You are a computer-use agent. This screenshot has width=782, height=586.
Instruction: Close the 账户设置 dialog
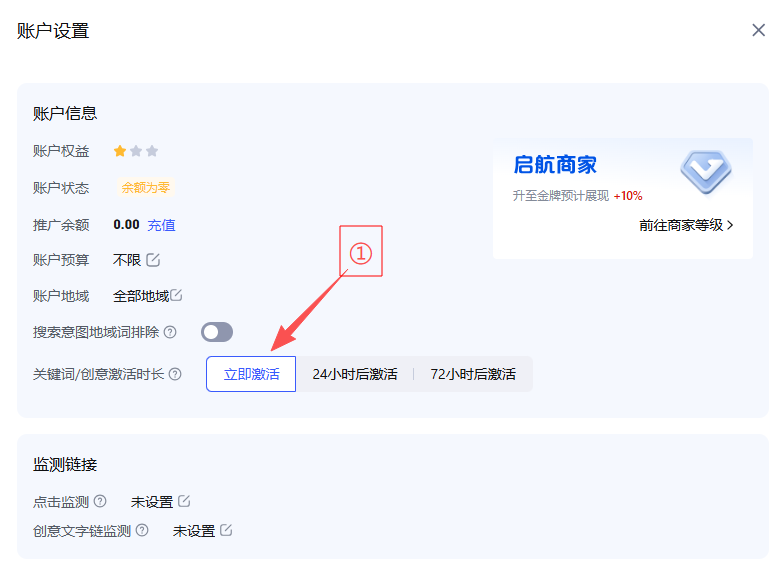coord(758,30)
